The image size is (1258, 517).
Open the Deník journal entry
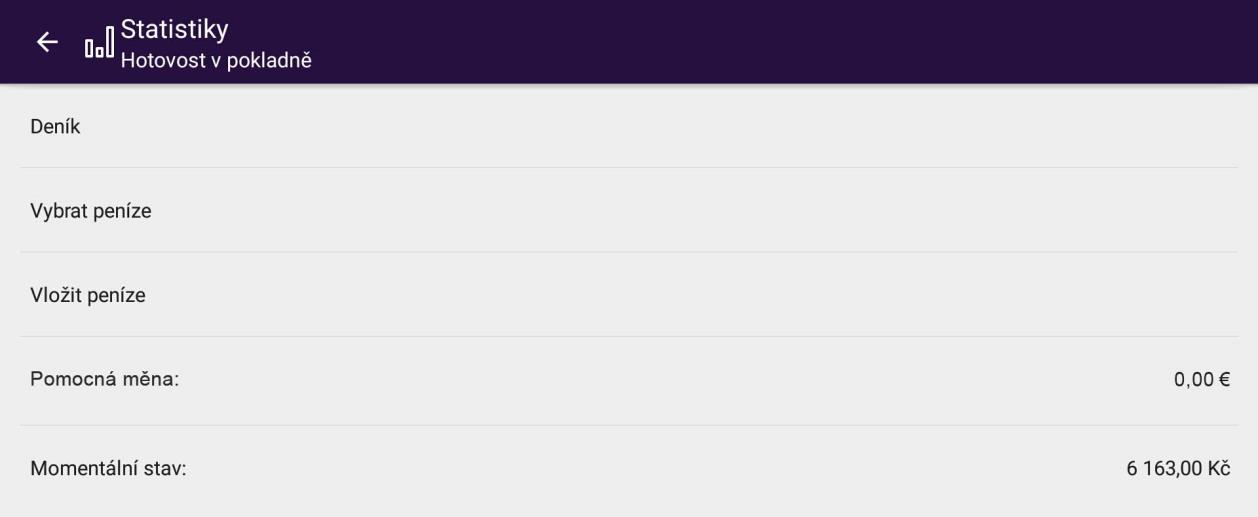[x=55, y=127]
